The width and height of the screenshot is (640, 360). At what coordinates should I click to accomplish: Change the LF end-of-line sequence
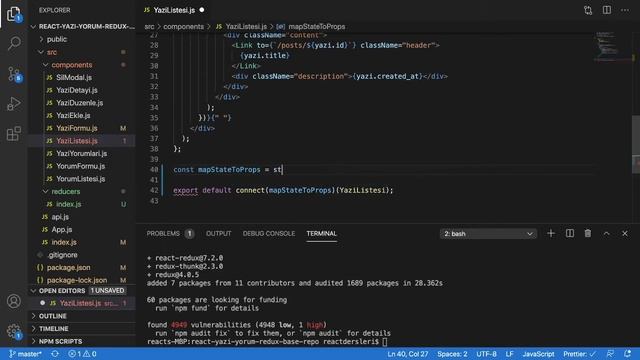tap(509, 354)
